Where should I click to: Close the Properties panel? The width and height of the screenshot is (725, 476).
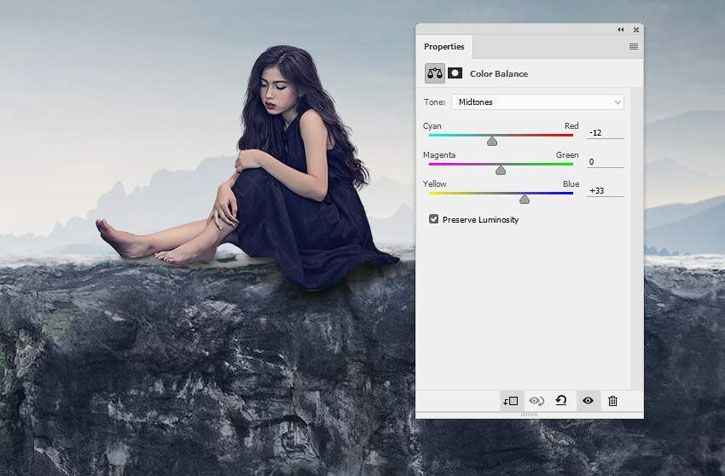coord(636,30)
